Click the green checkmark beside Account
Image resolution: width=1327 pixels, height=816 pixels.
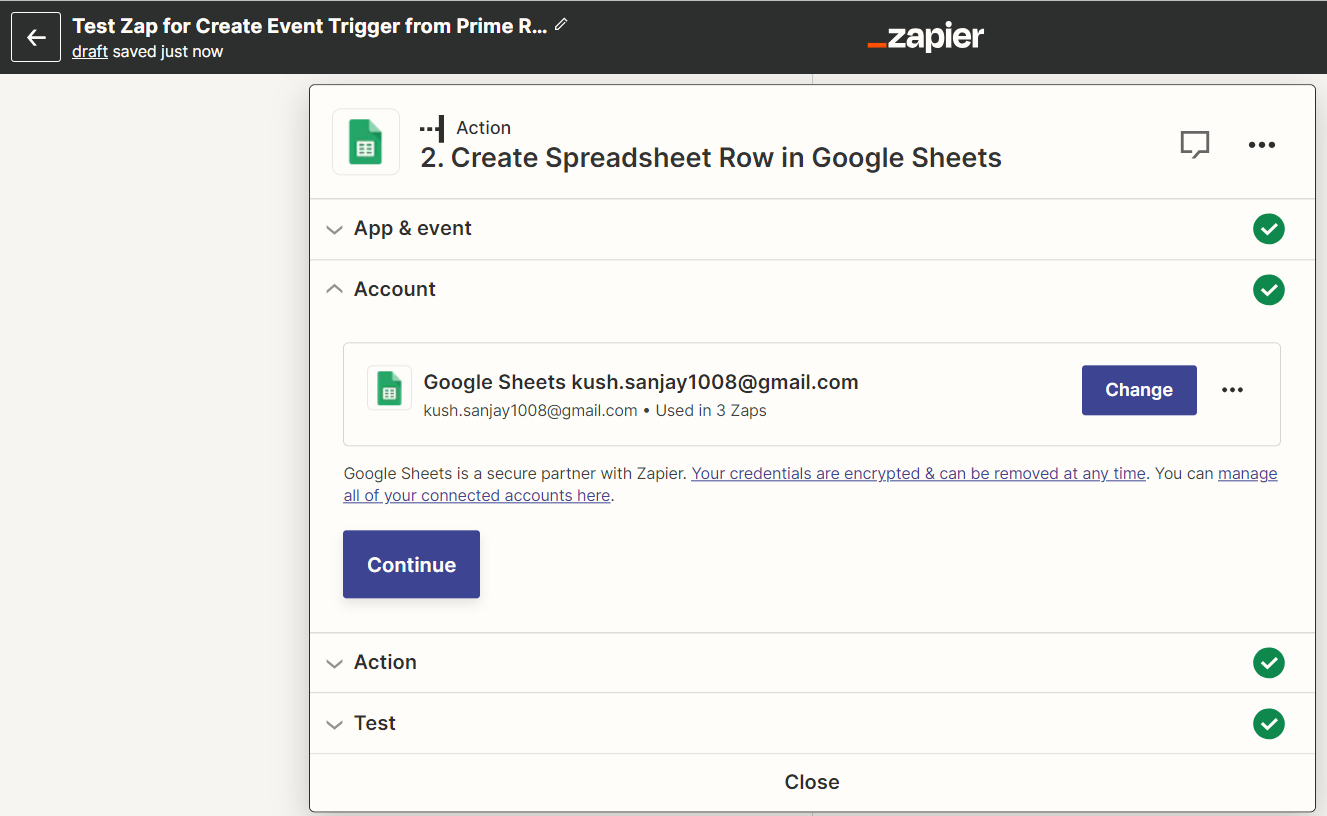1268,290
